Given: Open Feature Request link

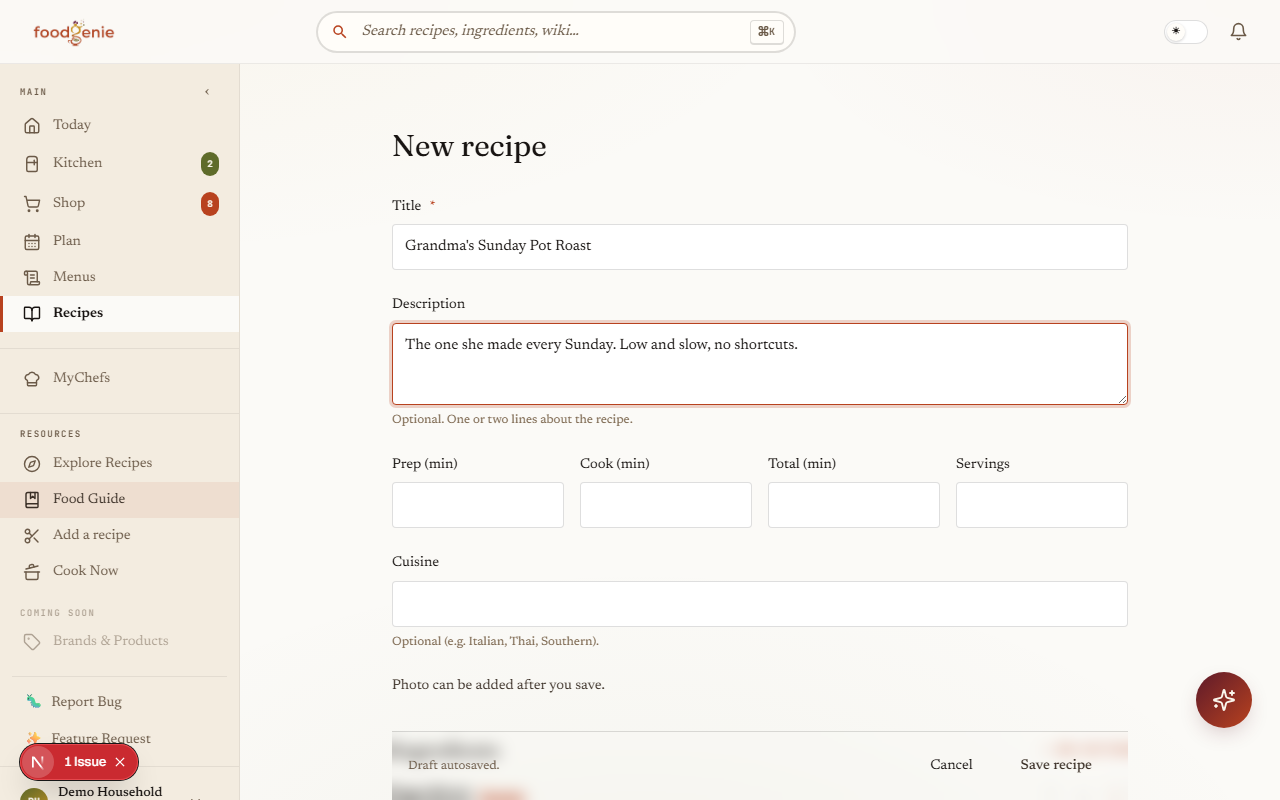Looking at the screenshot, I should click(120, 738).
